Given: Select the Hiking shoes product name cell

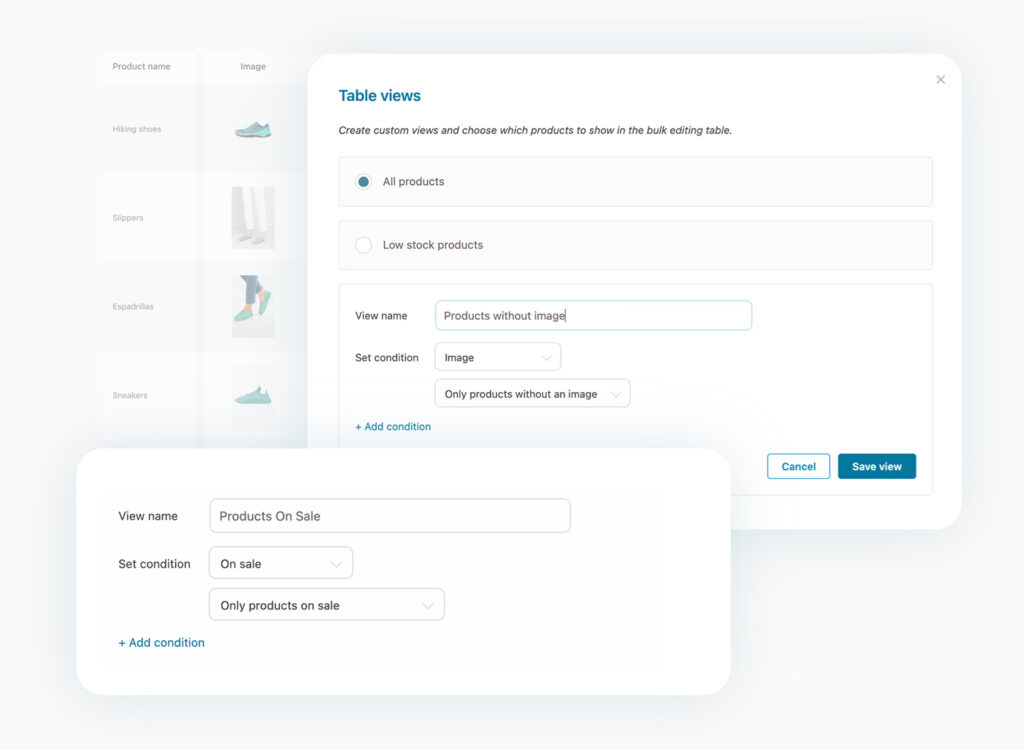Looking at the screenshot, I should 137,130.
